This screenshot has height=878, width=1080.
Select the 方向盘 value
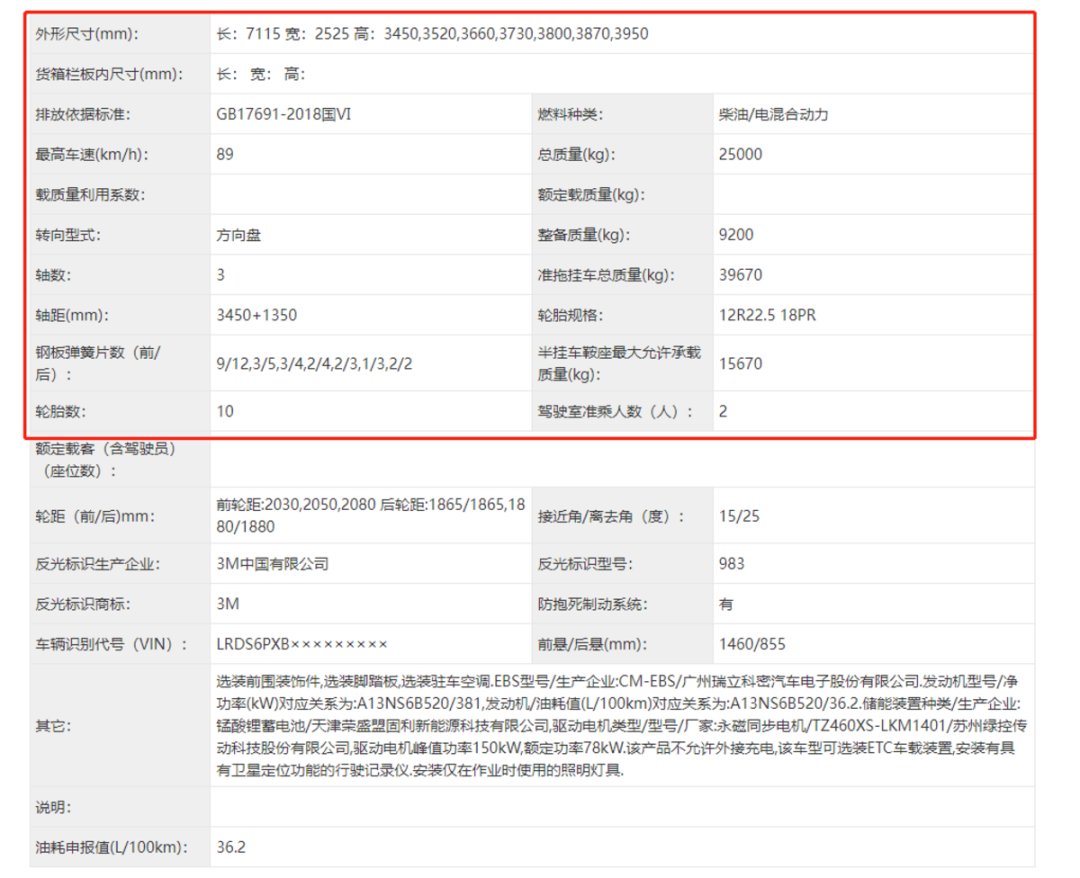click(238, 235)
